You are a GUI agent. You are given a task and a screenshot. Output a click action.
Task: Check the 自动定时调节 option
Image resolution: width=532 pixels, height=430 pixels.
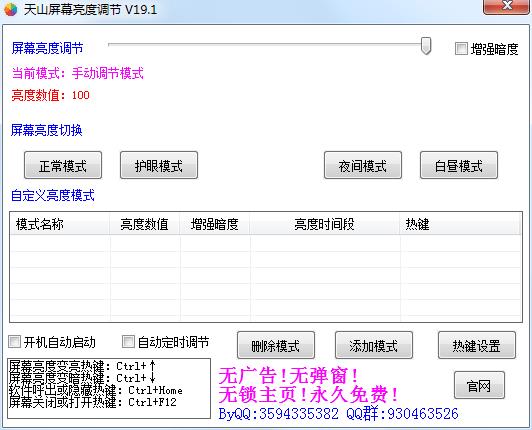click(x=128, y=341)
